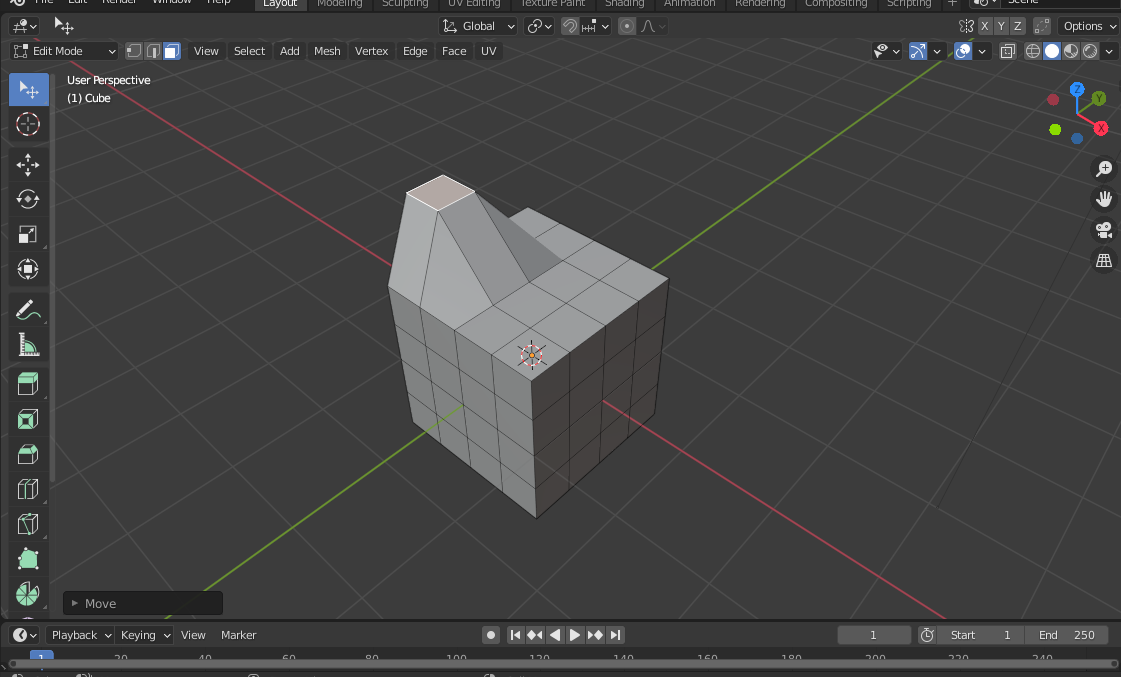This screenshot has width=1121, height=677.
Task: Click the Z axis on navigation gizmo
Action: [1077, 89]
